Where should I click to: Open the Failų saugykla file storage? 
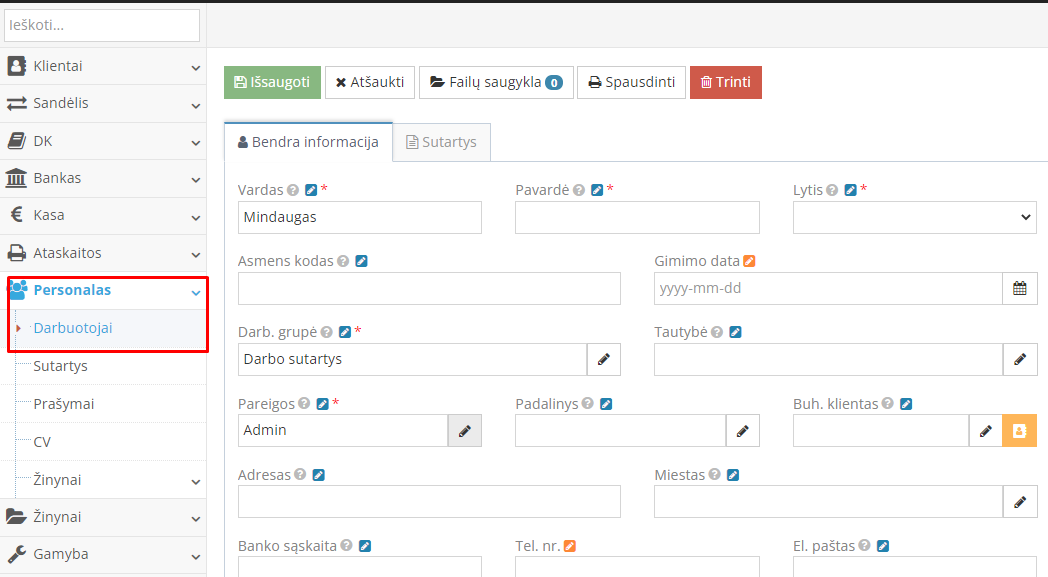[496, 82]
